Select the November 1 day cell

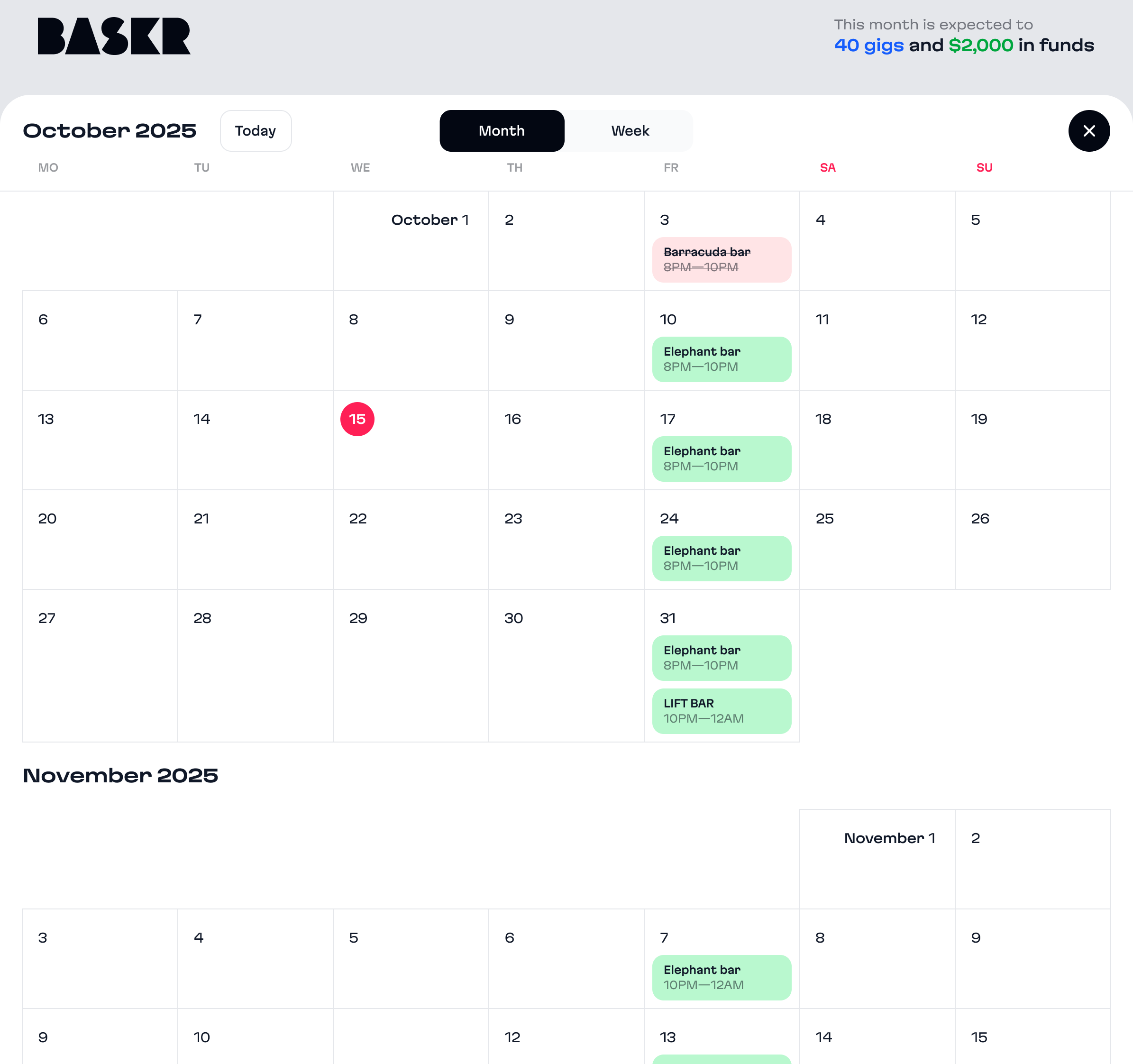click(877, 860)
